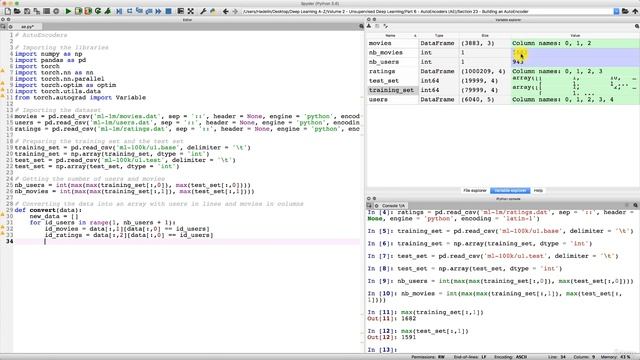The width and height of the screenshot is (640, 360).
Task: Select the ae.py editor tab
Action: coord(28,27)
